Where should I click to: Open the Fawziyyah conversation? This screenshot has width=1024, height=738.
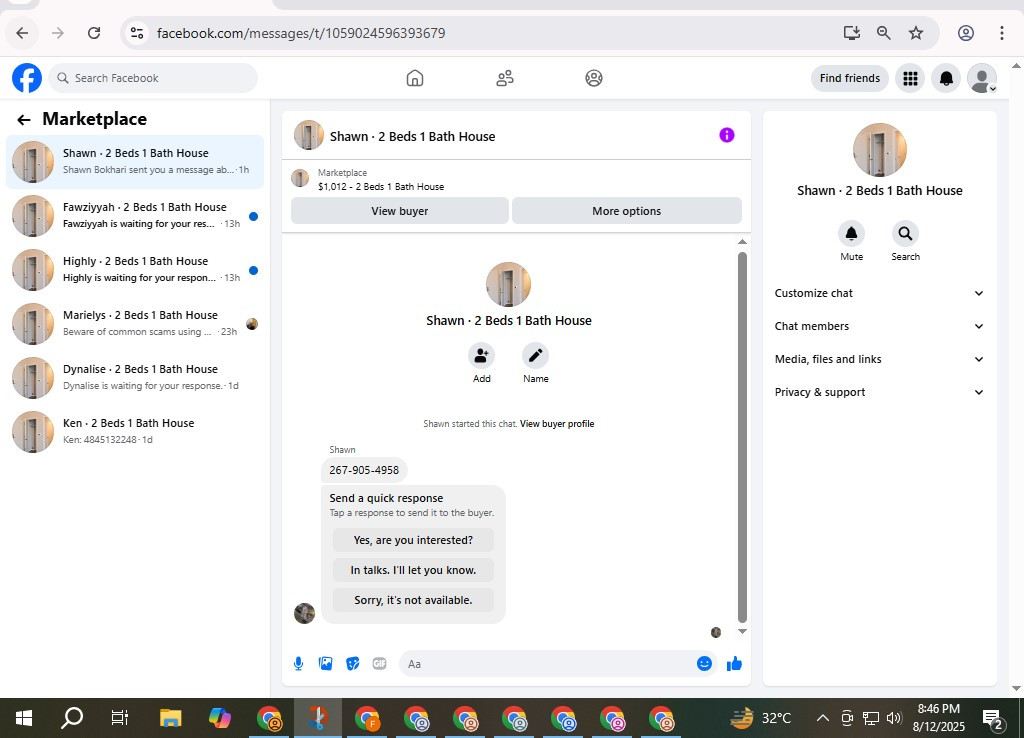pyautogui.click(x=135, y=216)
